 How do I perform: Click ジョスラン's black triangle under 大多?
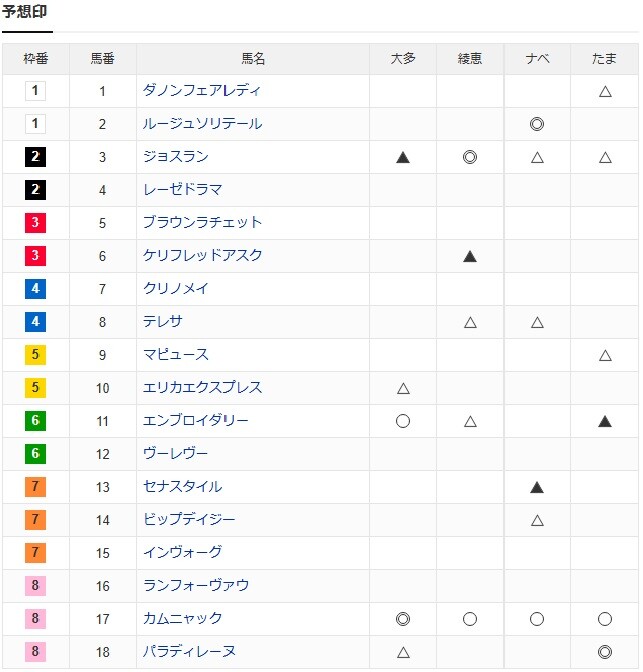(403, 157)
